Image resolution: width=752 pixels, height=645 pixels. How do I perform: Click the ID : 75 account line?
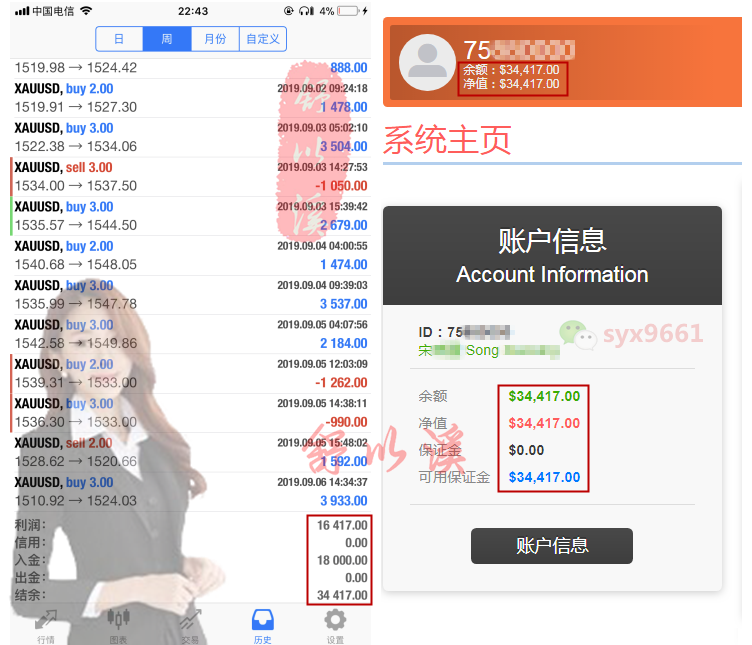[x=464, y=332]
